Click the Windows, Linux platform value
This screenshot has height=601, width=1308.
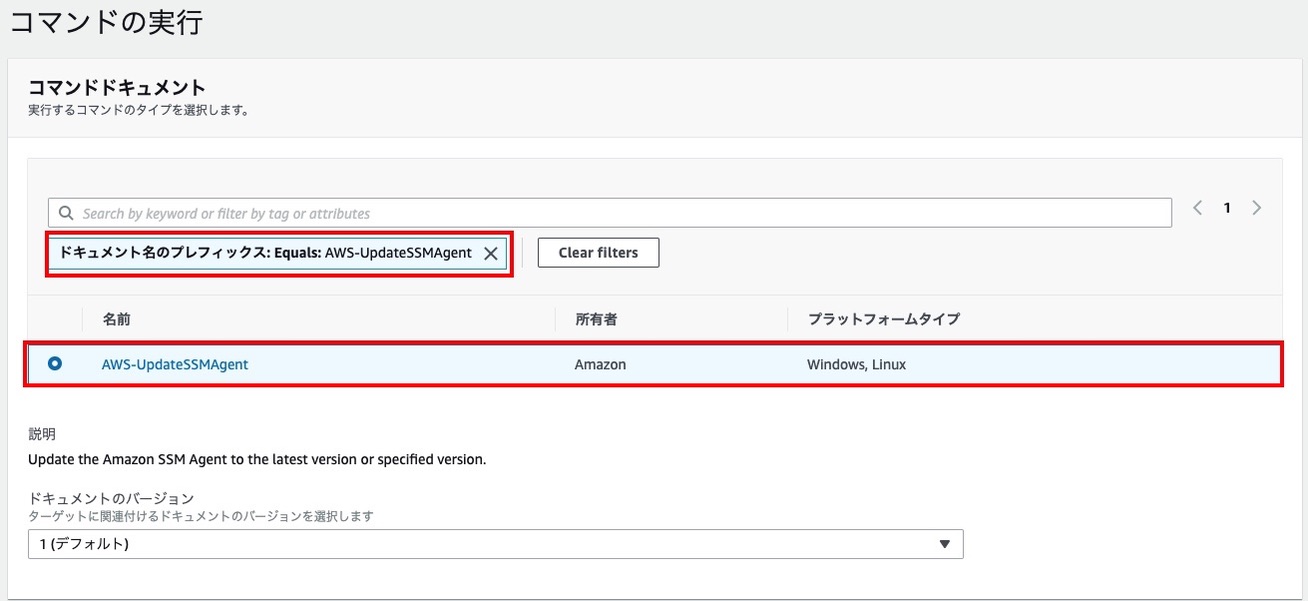[x=858, y=363]
